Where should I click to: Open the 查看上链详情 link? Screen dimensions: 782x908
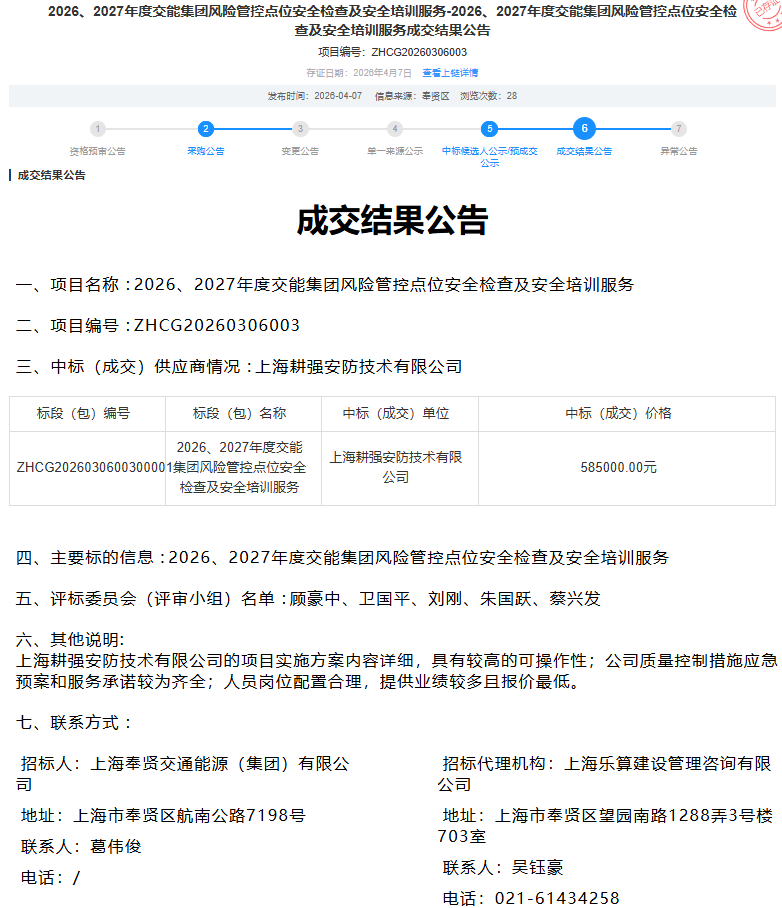[x=450, y=73]
